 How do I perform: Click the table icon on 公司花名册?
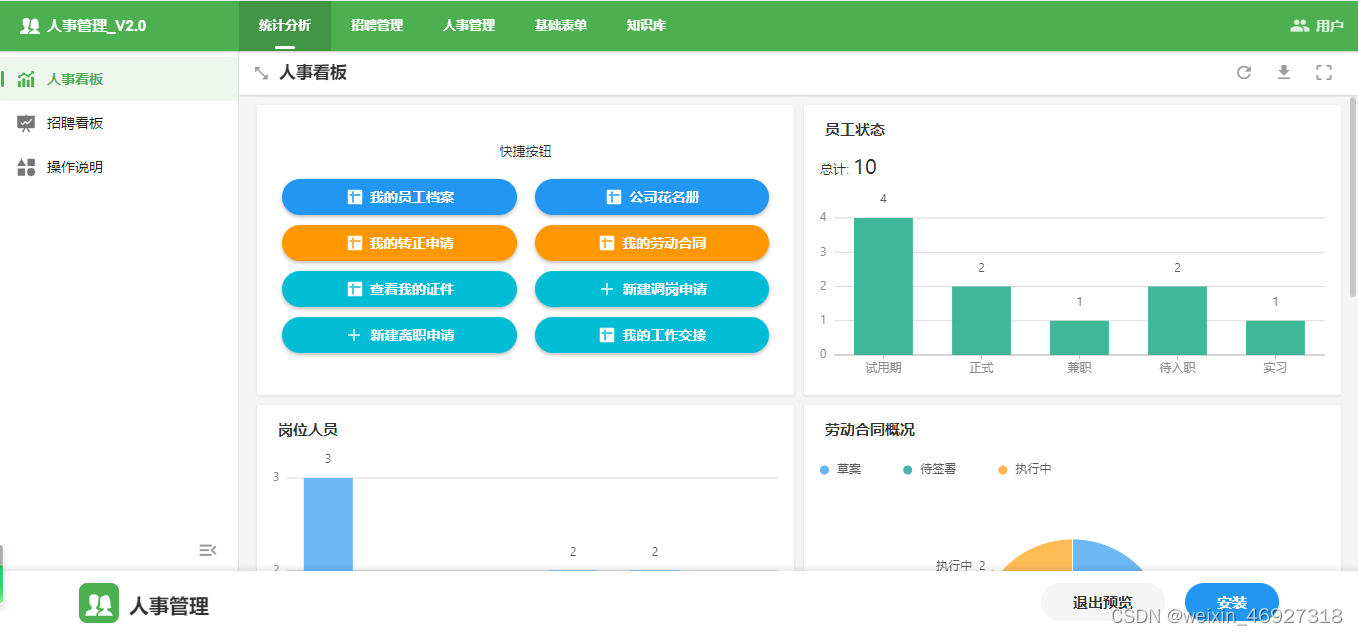pyautogui.click(x=614, y=197)
